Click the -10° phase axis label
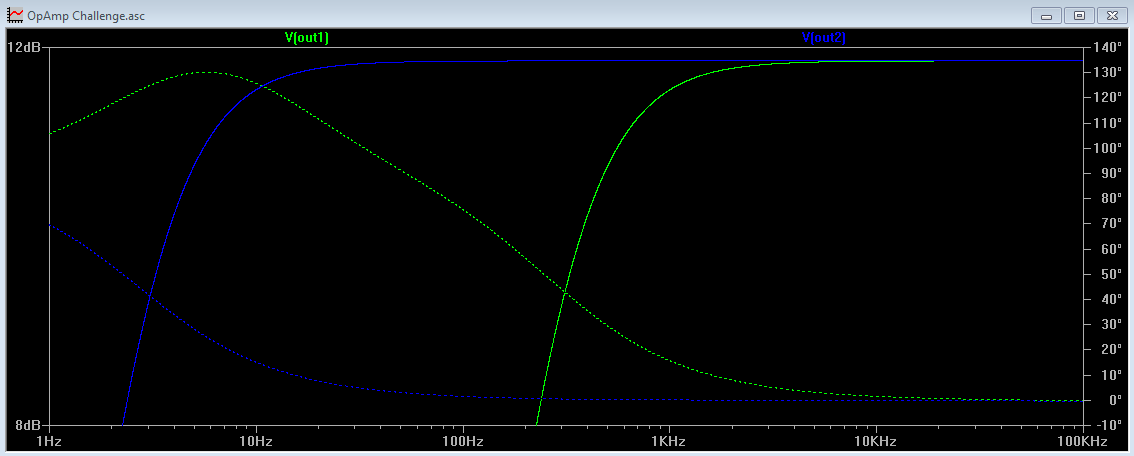Viewport: 1134px width, 456px height. point(1108,426)
